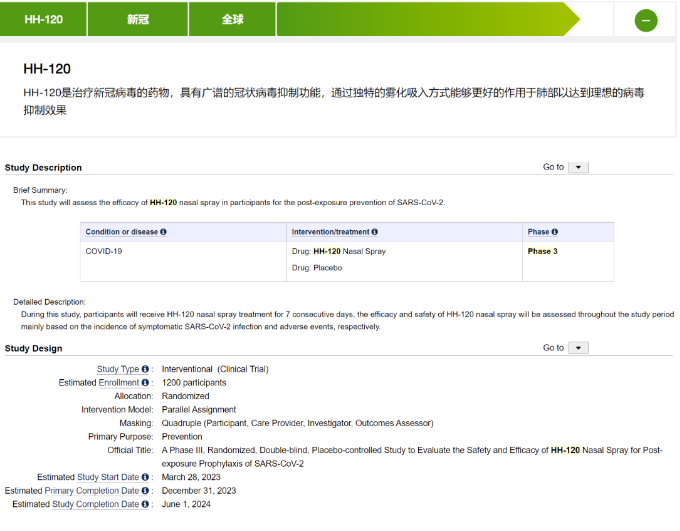
Task: Click the Phase 3 table cell
Action: pos(542,251)
